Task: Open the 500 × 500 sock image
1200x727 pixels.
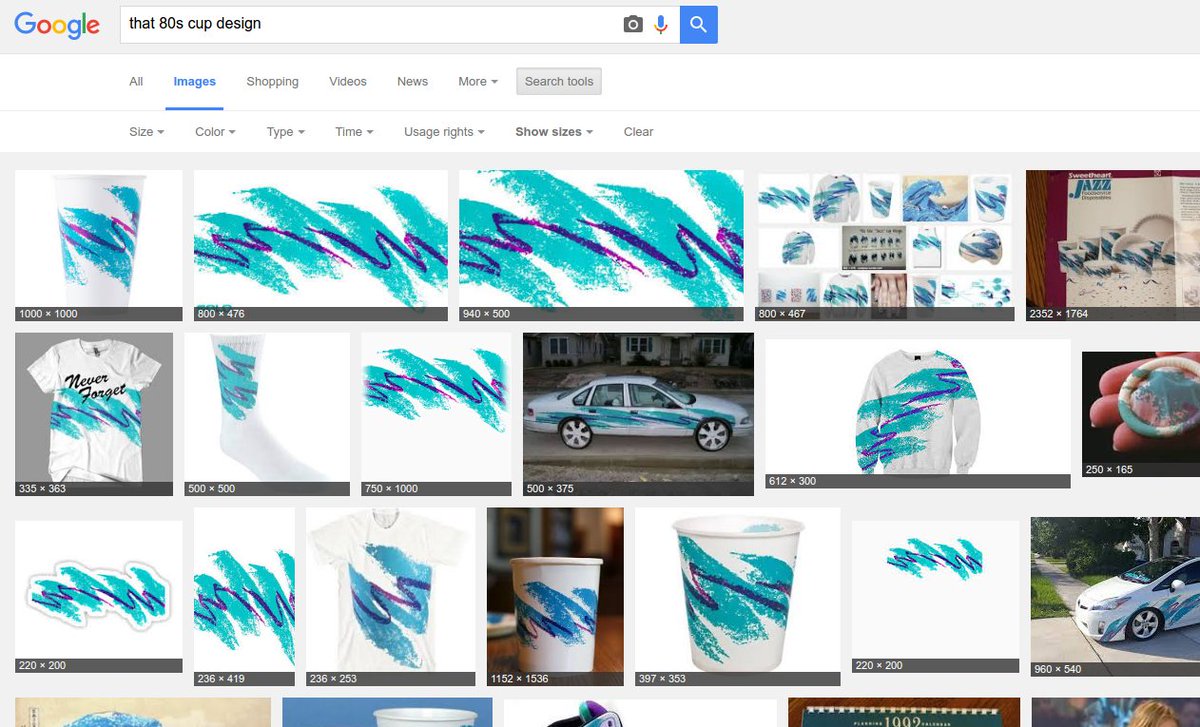Action: coord(267,414)
